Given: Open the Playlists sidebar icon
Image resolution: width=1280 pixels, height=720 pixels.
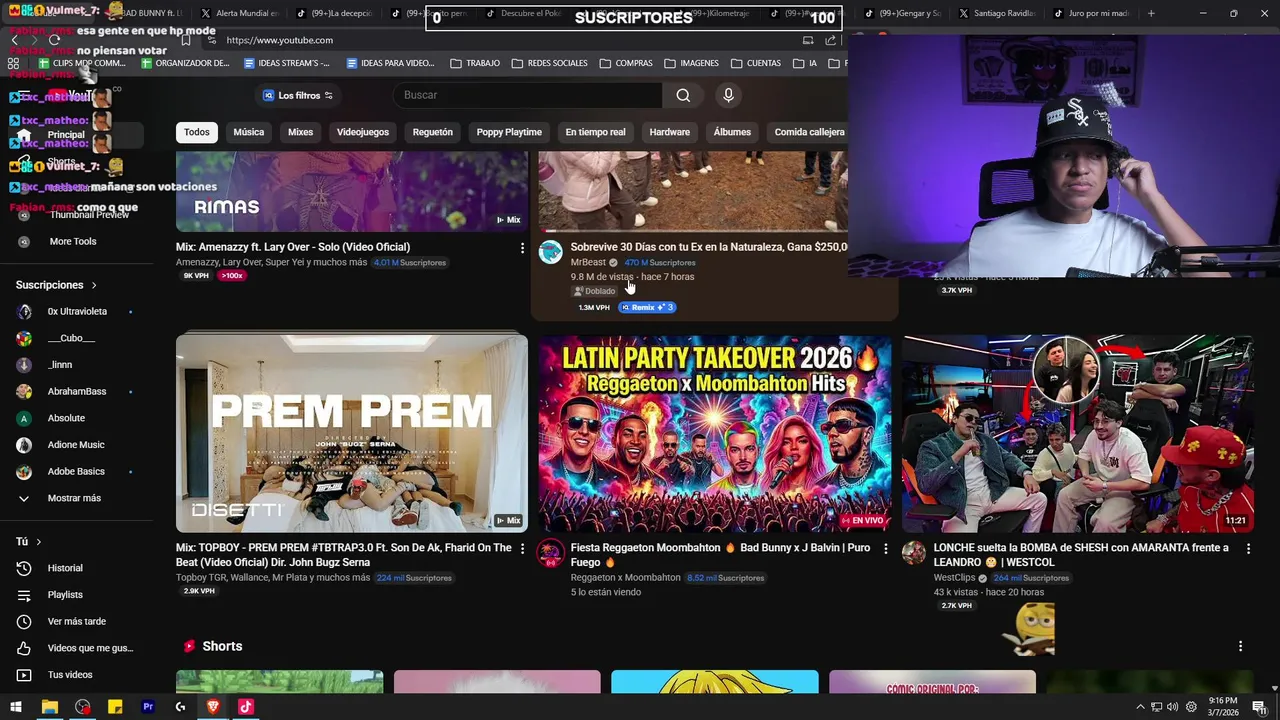Looking at the screenshot, I should [x=24, y=595].
